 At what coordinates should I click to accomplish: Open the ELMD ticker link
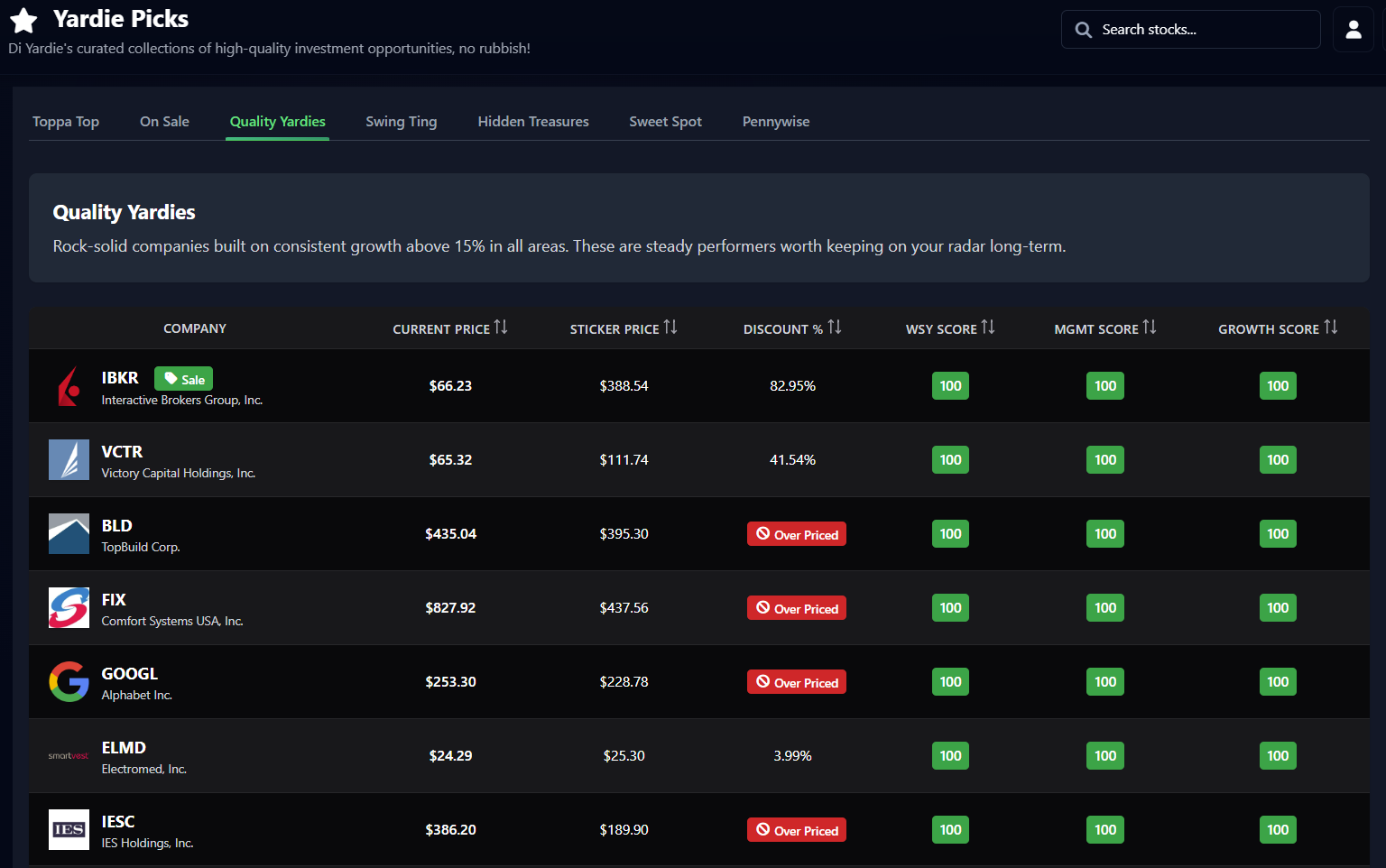(x=124, y=748)
